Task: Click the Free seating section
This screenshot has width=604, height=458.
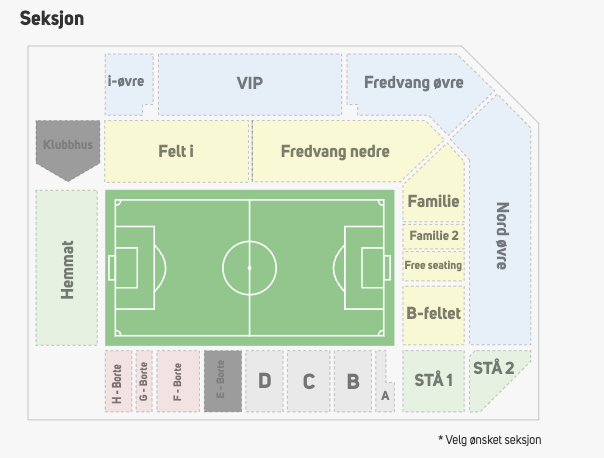Action: coord(433,265)
